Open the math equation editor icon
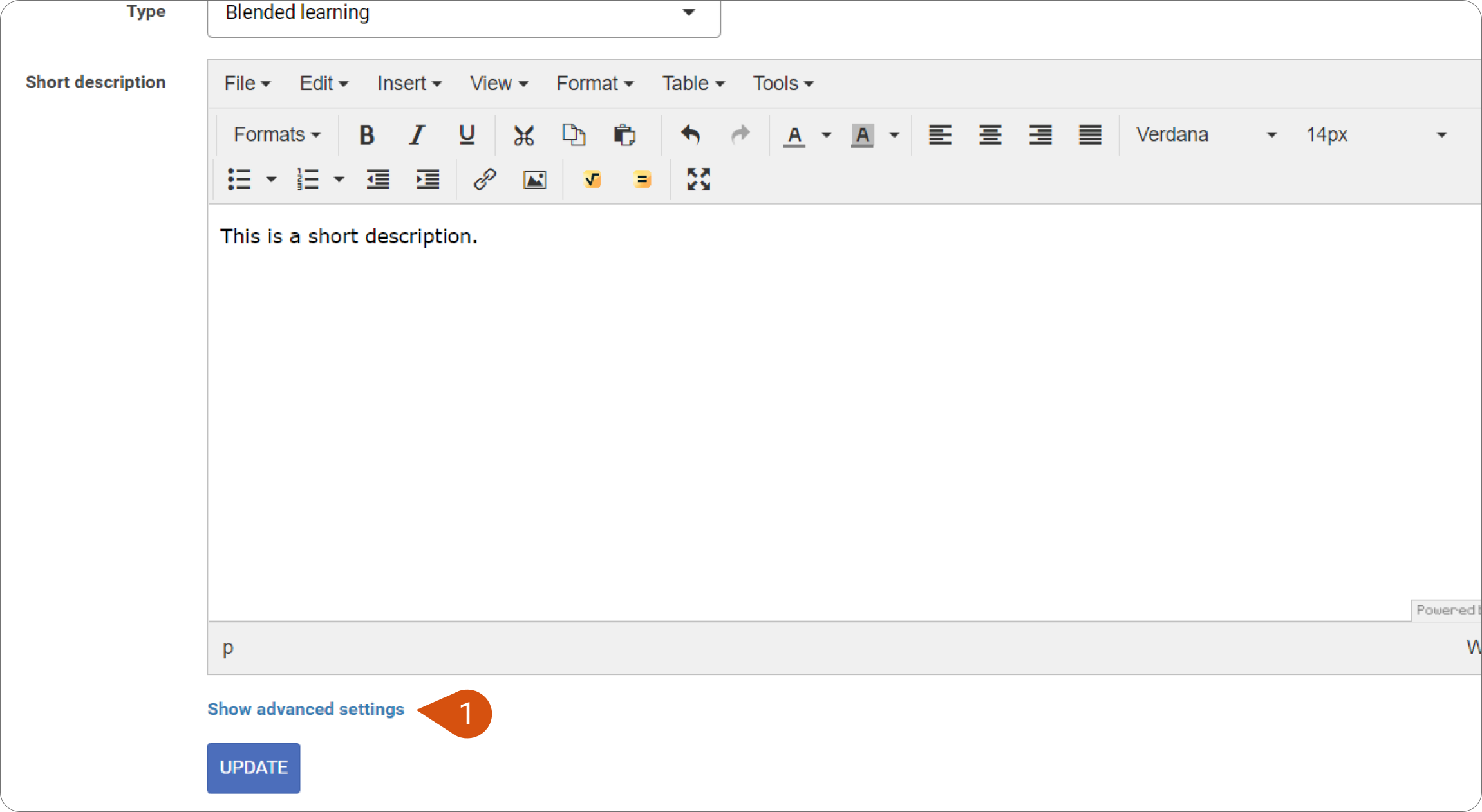Image resolution: width=1482 pixels, height=812 pixels. (x=592, y=180)
